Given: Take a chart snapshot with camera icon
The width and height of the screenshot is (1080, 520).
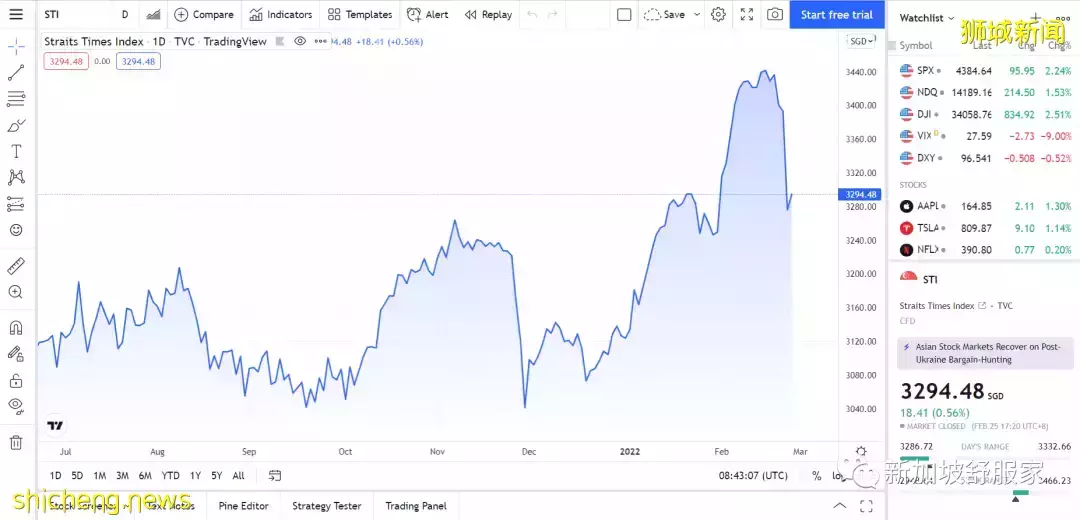Looking at the screenshot, I should coord(775,15).
